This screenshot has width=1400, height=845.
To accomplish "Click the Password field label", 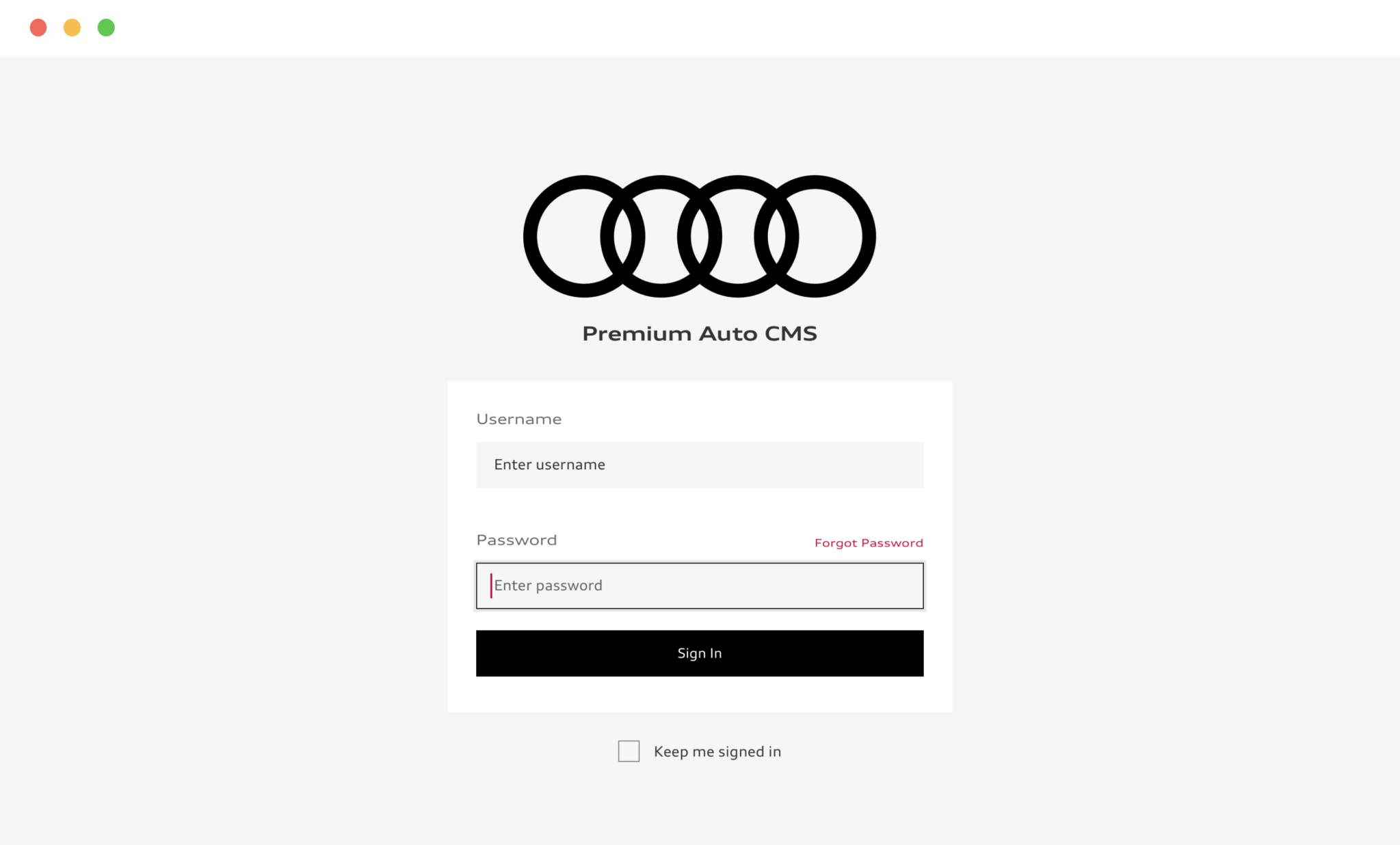I will (x=516, y=540).
